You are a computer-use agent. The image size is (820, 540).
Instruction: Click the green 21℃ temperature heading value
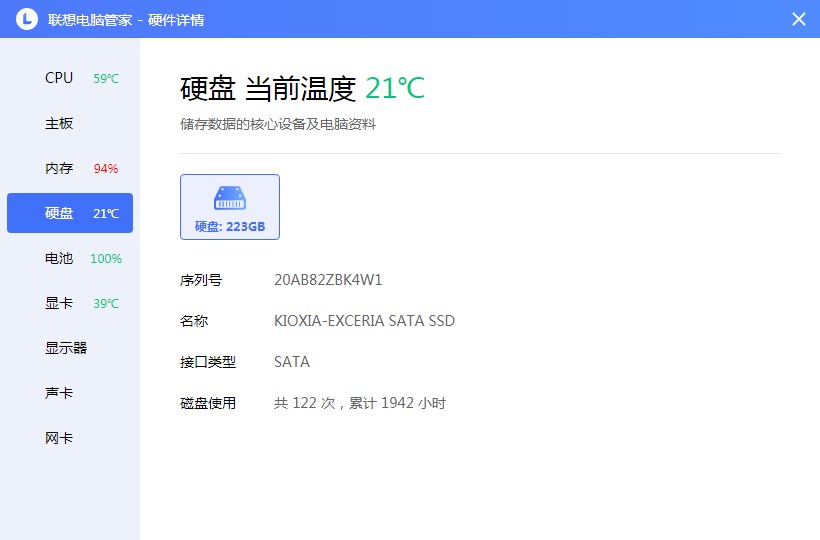point(395,88)
